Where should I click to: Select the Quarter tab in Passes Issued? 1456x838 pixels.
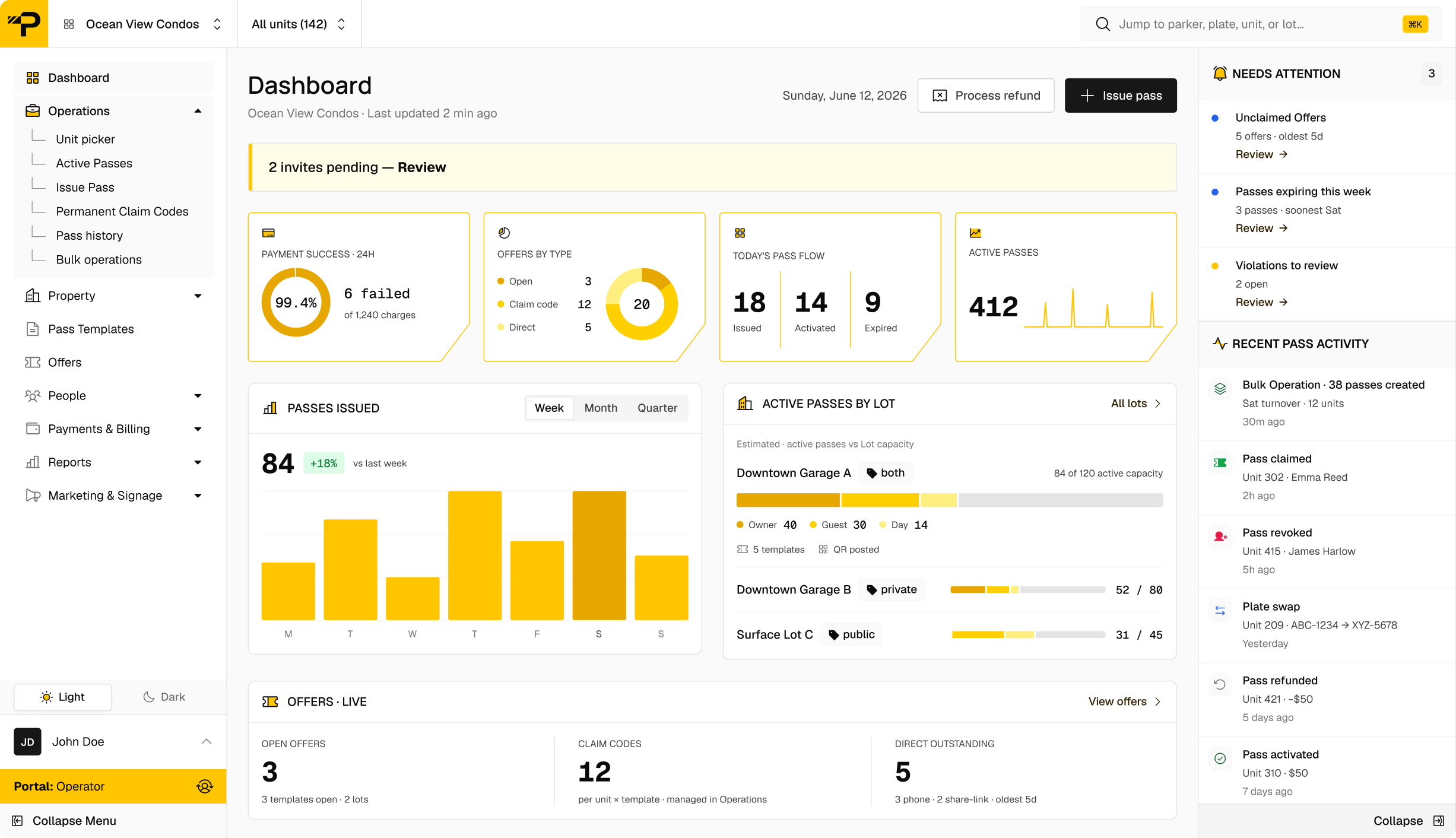657,408
